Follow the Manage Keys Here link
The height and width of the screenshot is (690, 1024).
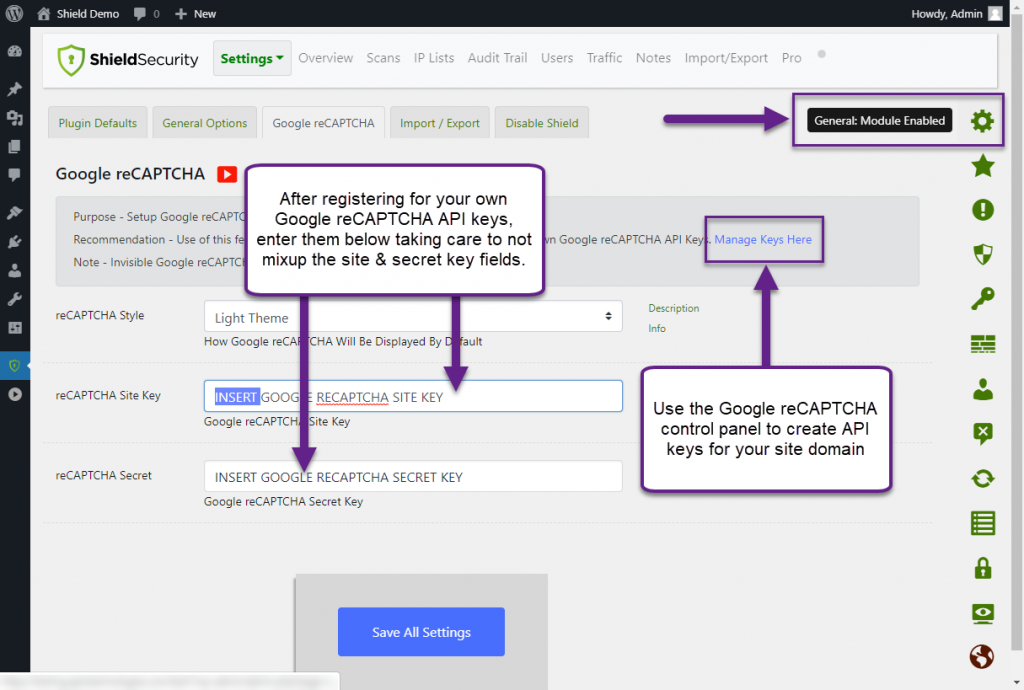763,240
